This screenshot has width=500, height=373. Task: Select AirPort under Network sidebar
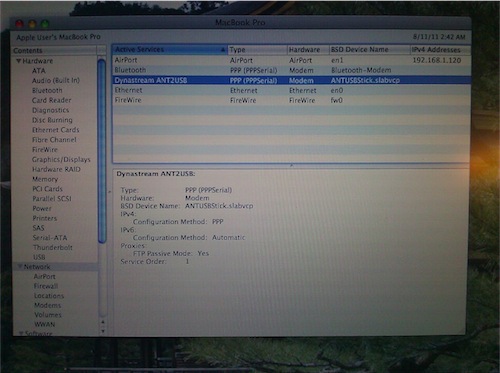45,276
